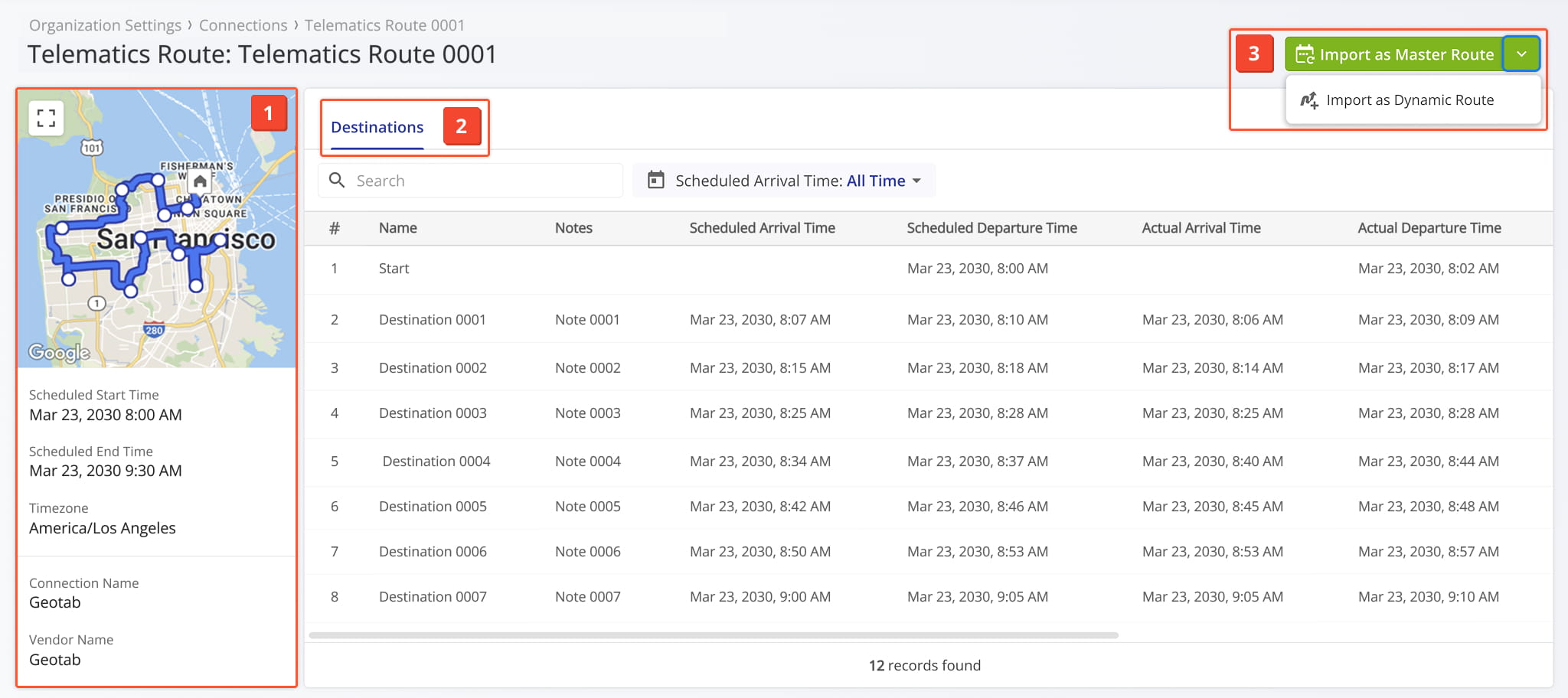Select Import as Dynamic Route option
This screenshot has height=698, width=1568.
pyautogui.click(x=1409, y=100)
